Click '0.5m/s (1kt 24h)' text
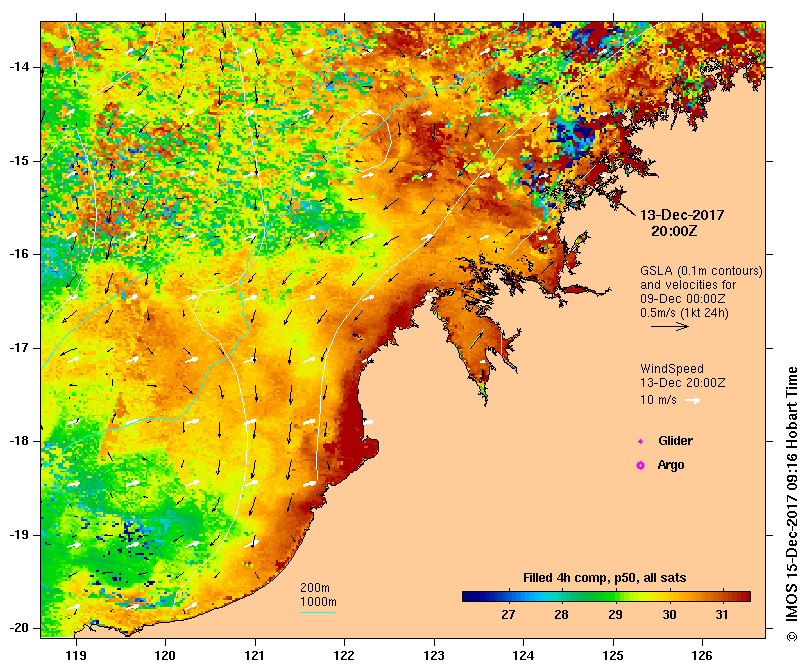 (684, 313)
